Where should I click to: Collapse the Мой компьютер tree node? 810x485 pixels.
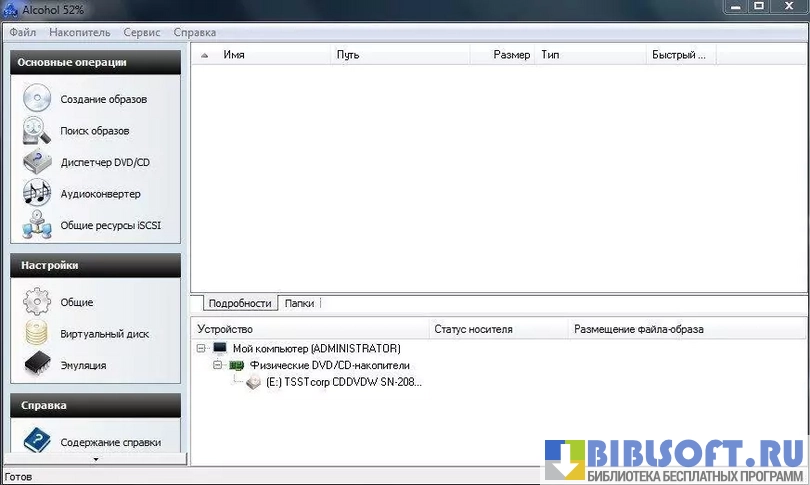pyautogui.click(x=201, y=349)
